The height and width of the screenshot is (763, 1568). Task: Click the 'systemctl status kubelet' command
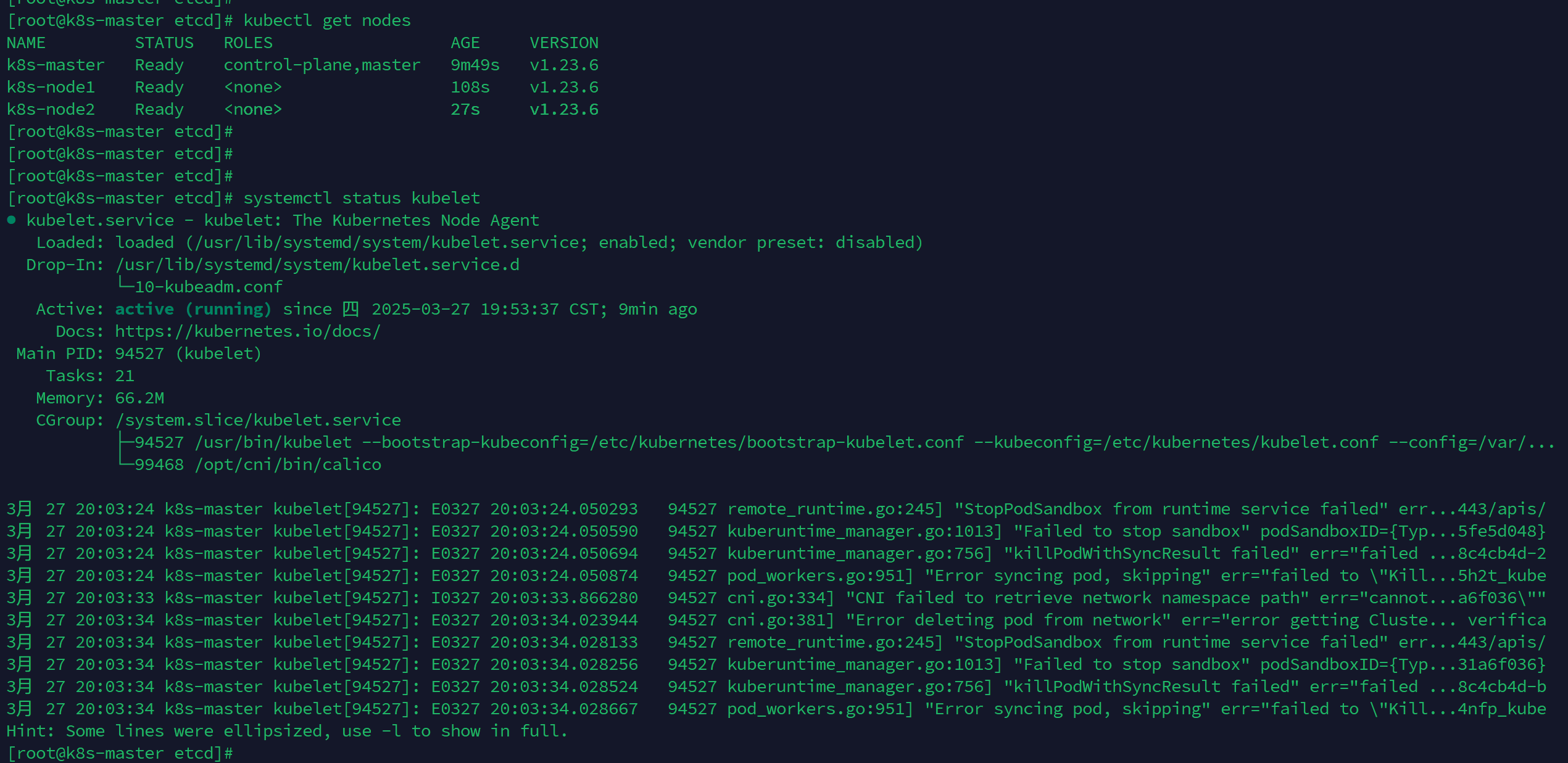coord(361,198)
